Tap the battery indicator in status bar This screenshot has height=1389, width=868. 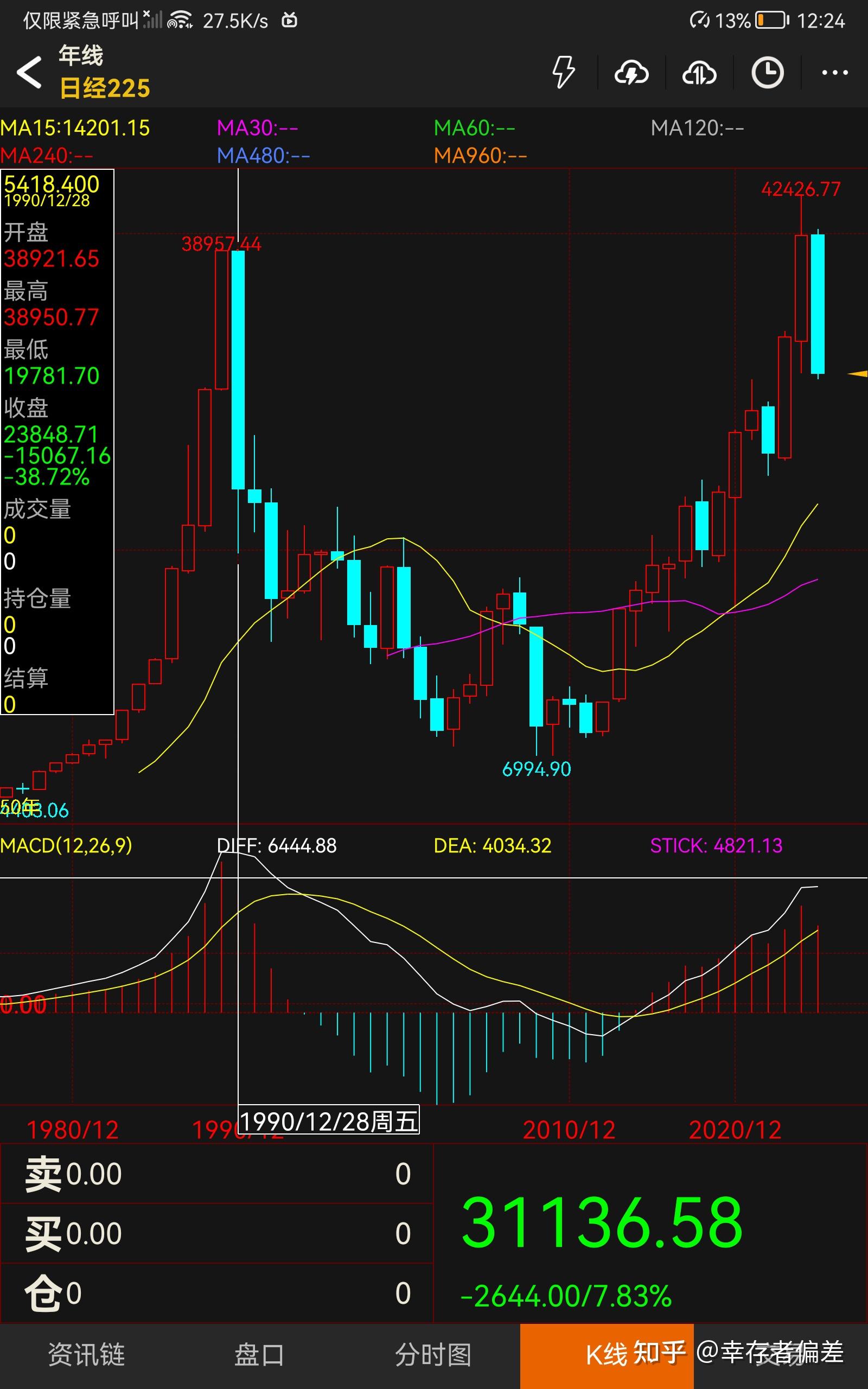(x=771, y=21)
